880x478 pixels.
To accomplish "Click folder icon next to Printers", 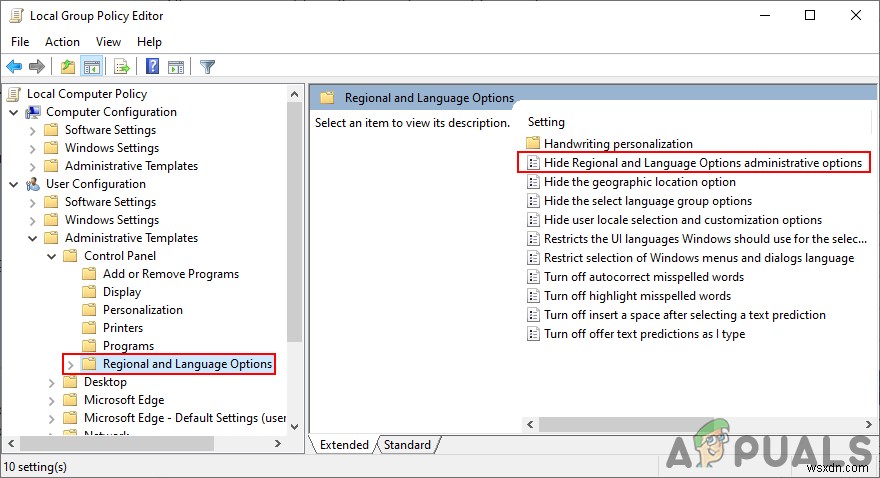I will coord(89,328).
